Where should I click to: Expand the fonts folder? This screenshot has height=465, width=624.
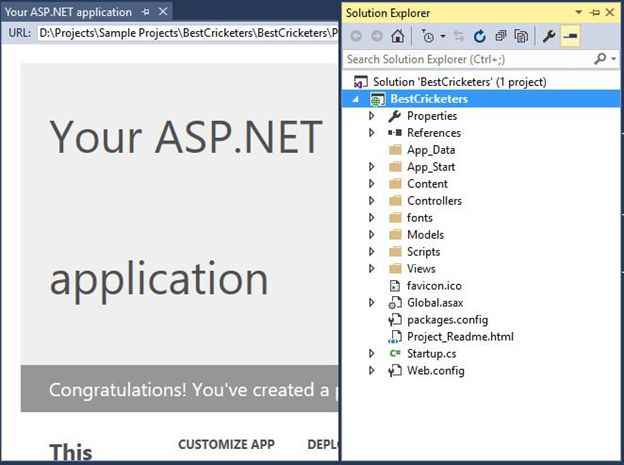[x=371, y=217]
